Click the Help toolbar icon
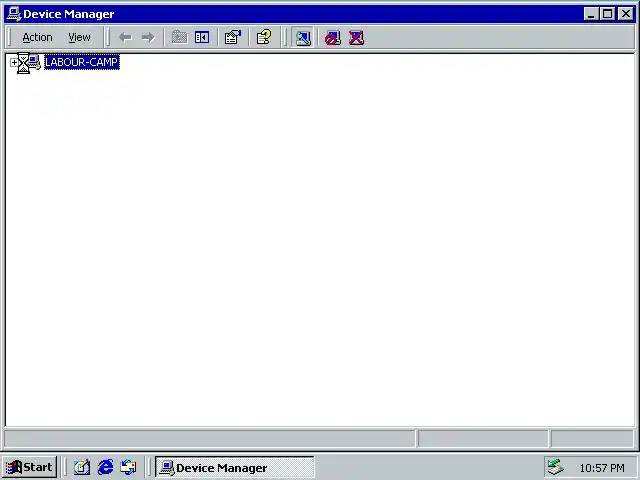This screenshot has width=640, height=480. tap(264, 38)
